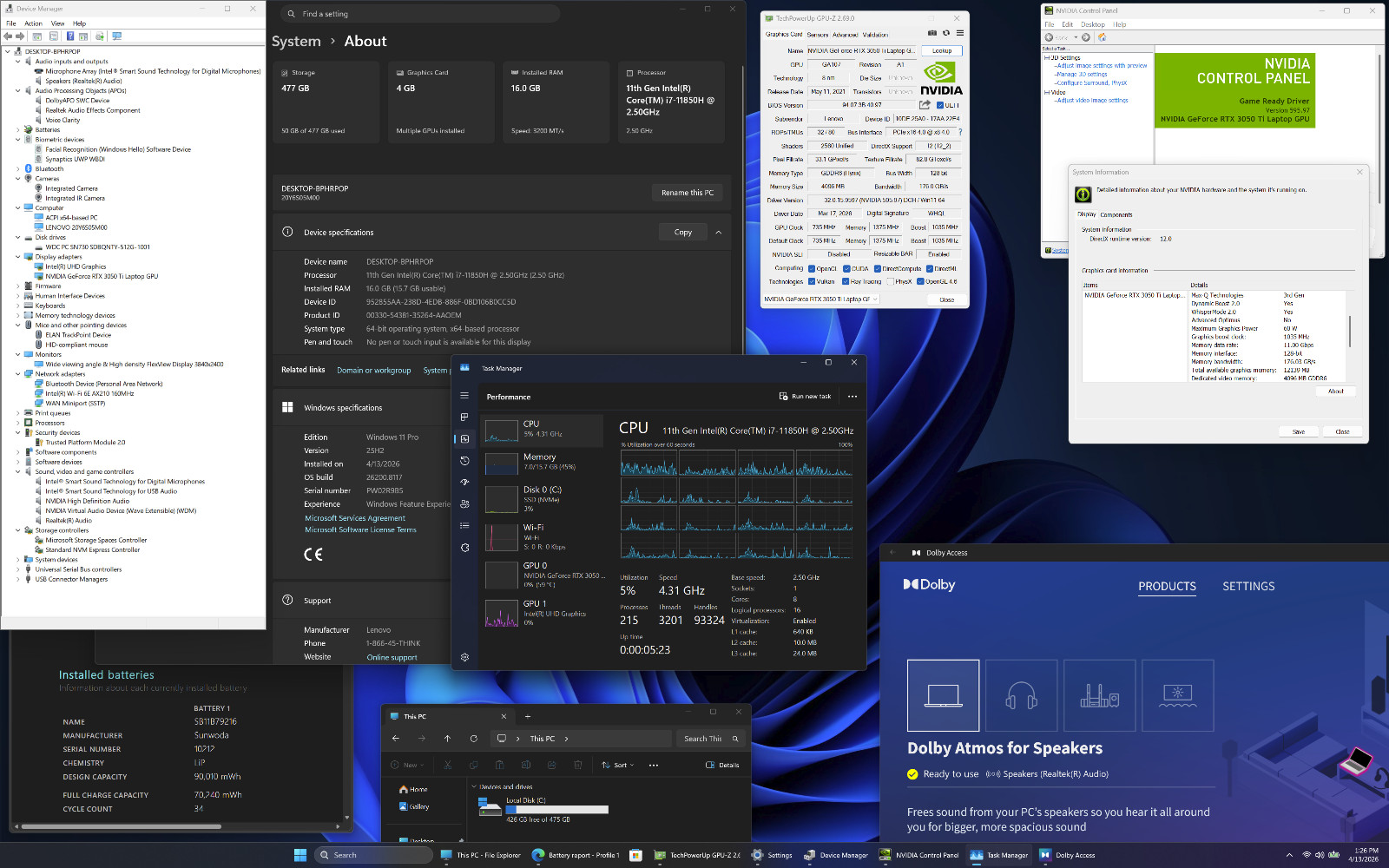This screenshot has width=1389, height=868.
Task: Add new File Explorer tab
Action: tap(527, 716)
